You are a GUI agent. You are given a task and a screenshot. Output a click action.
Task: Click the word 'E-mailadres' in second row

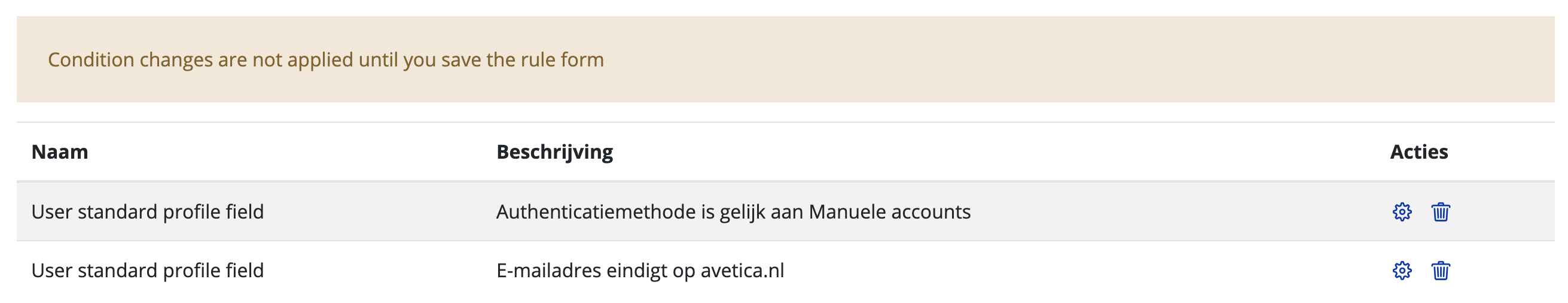tap(548, 270)
